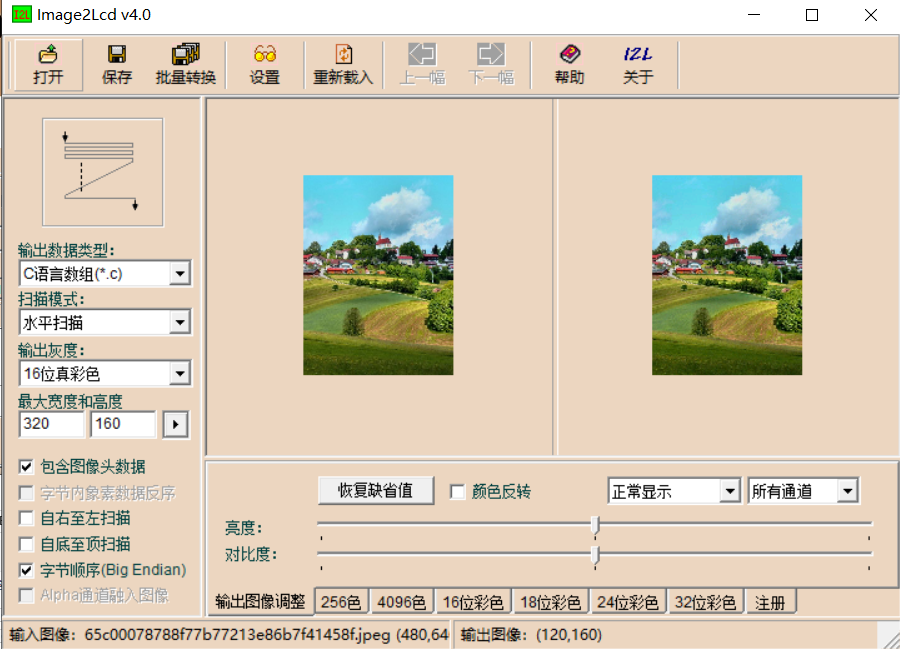Click max height field showing 160
This screenshot has width=900, height=649.
click(123, 424)
